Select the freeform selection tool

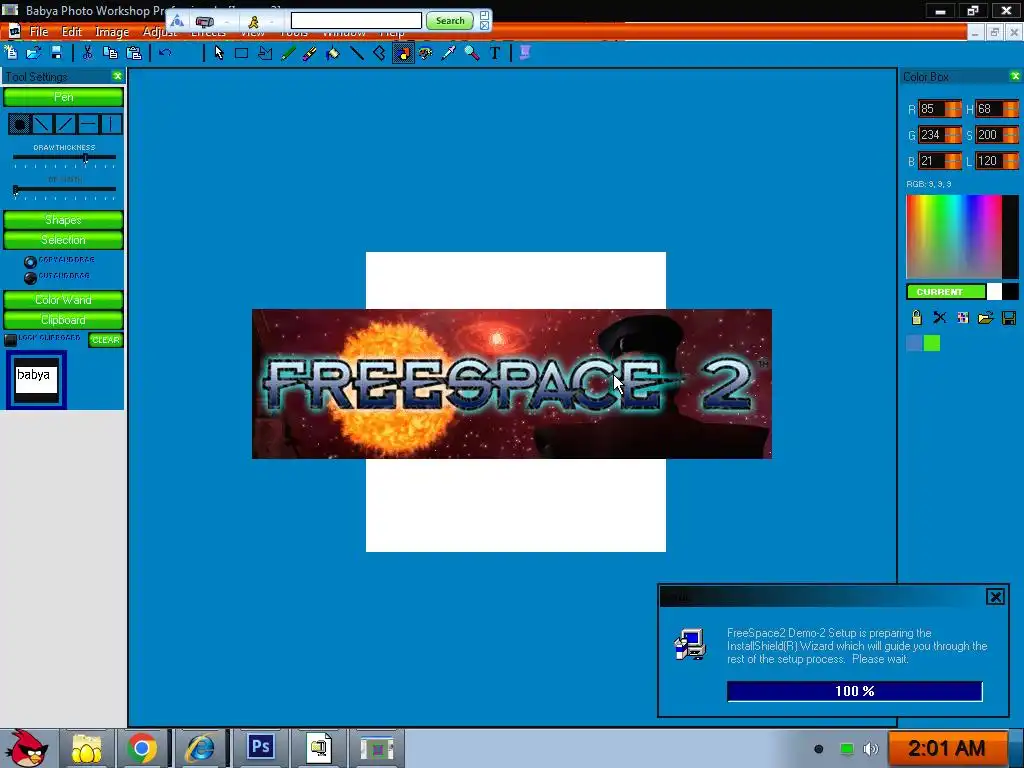[264, 53]
